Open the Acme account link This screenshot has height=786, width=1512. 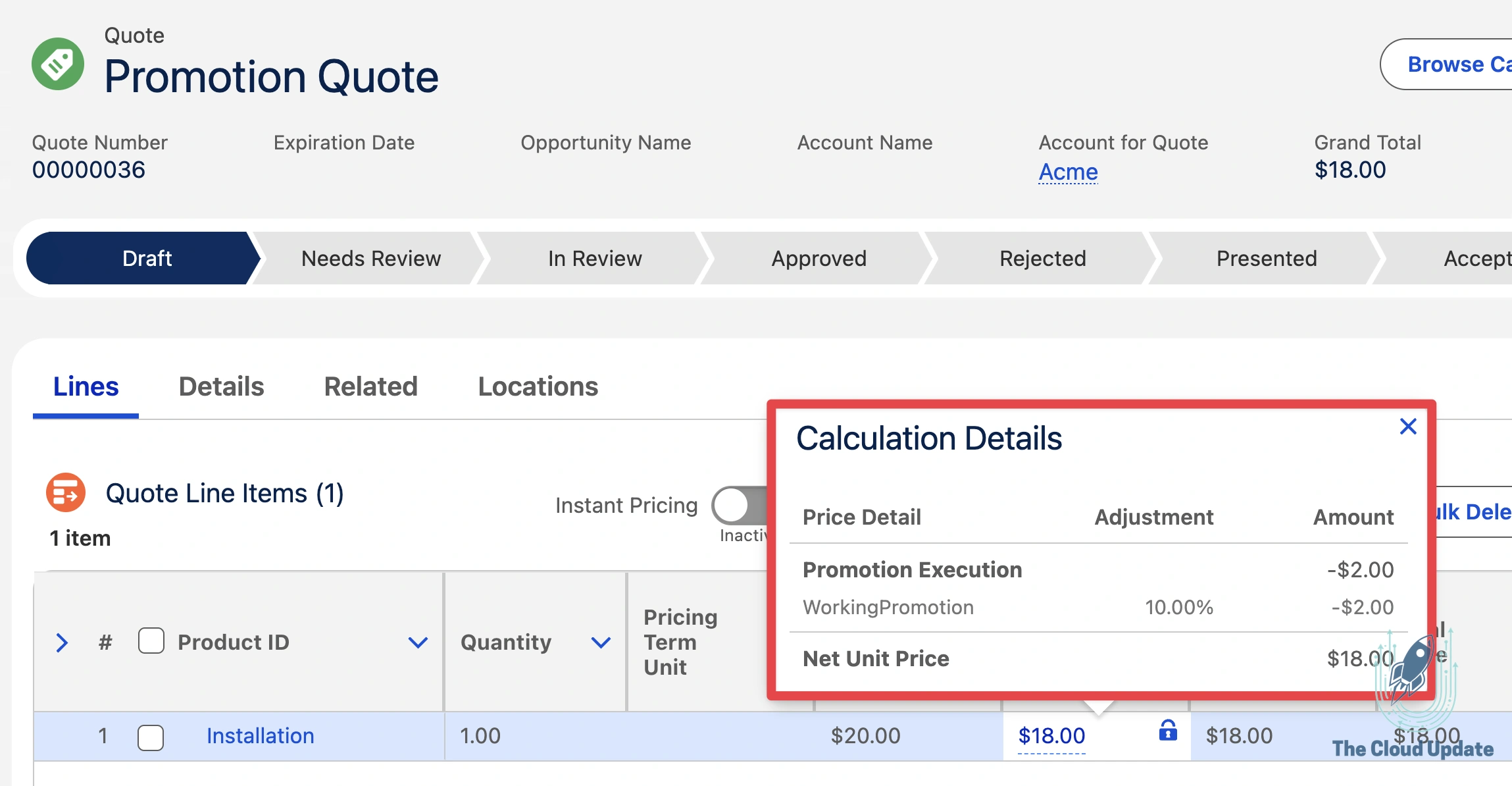click(x=1067, y=171)
